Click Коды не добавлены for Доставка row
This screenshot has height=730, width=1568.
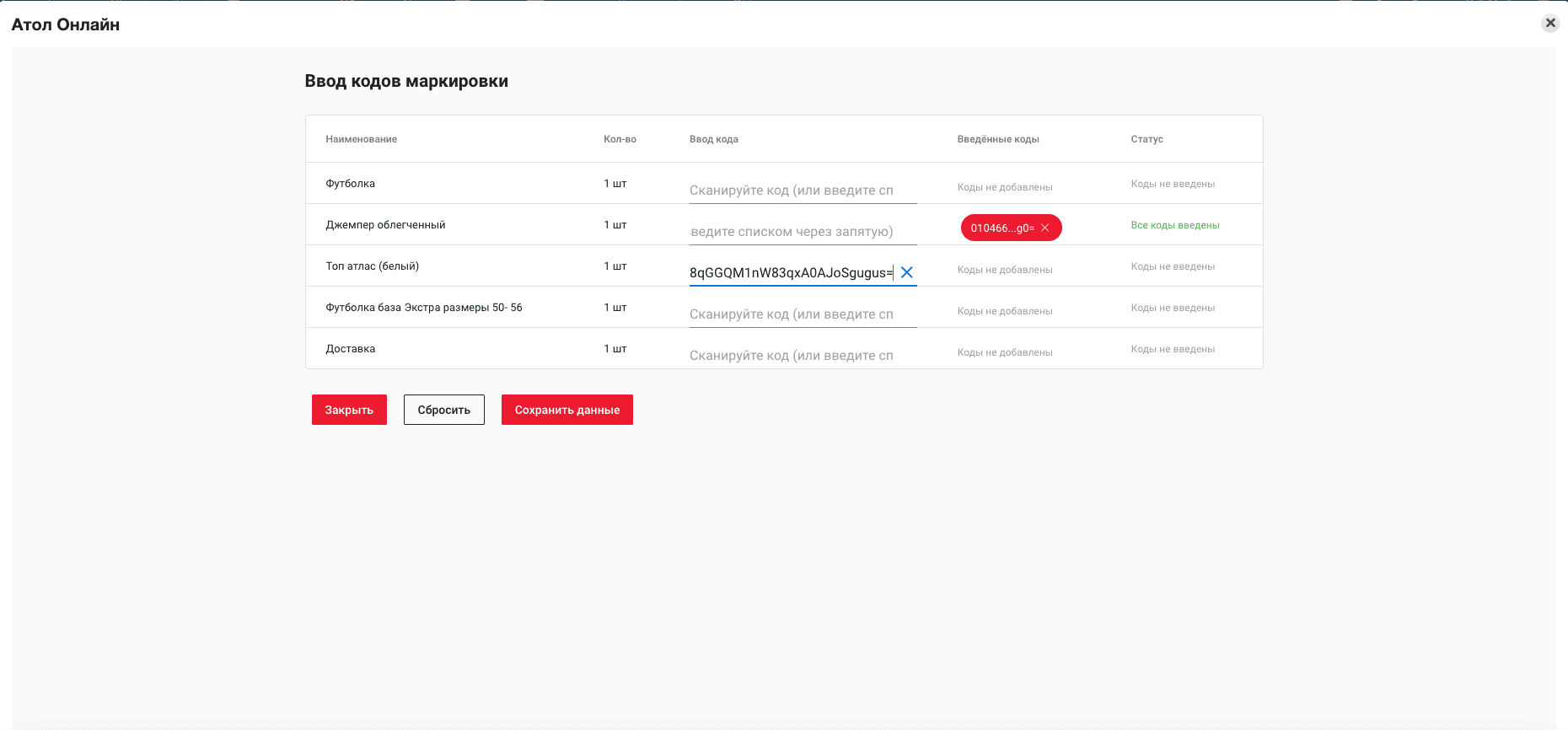coord(1004,352)
